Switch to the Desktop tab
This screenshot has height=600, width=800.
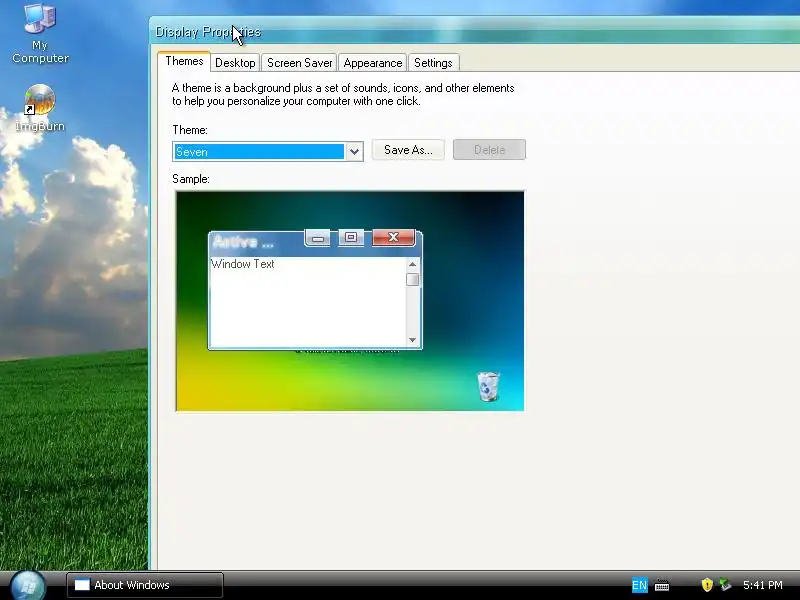pyautogui.click(x=235, y=63)
